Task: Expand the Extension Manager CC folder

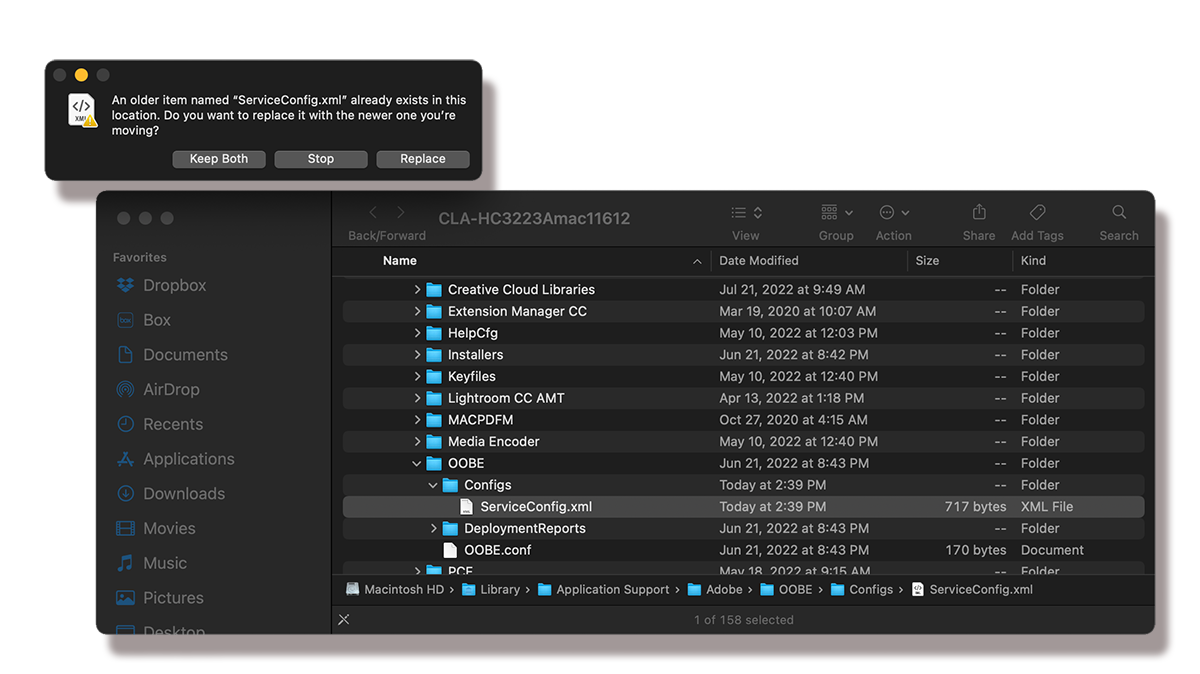Action: point(418,312)
